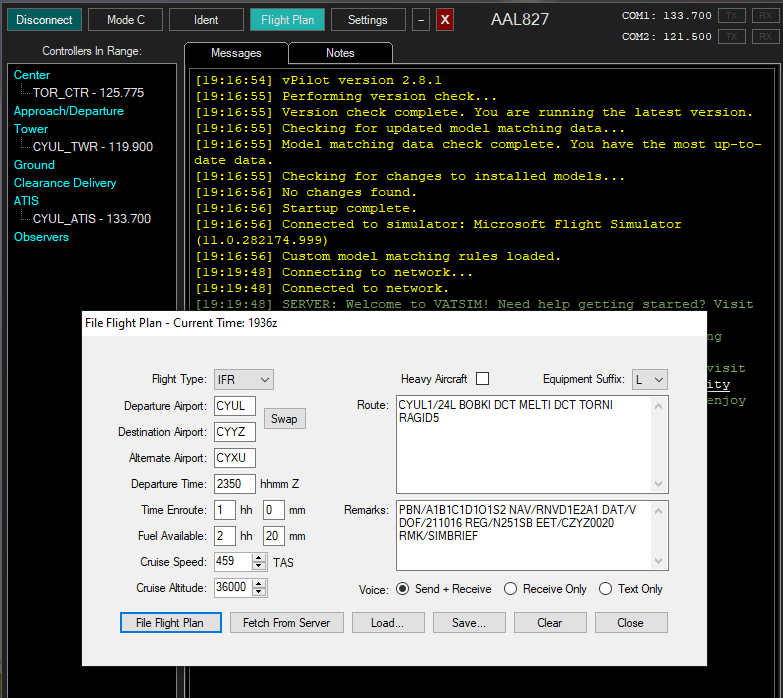The width and height of the screenshot is (783, 698).
Task: Swap departure and destination airports
Action: (x=284, y=418)
